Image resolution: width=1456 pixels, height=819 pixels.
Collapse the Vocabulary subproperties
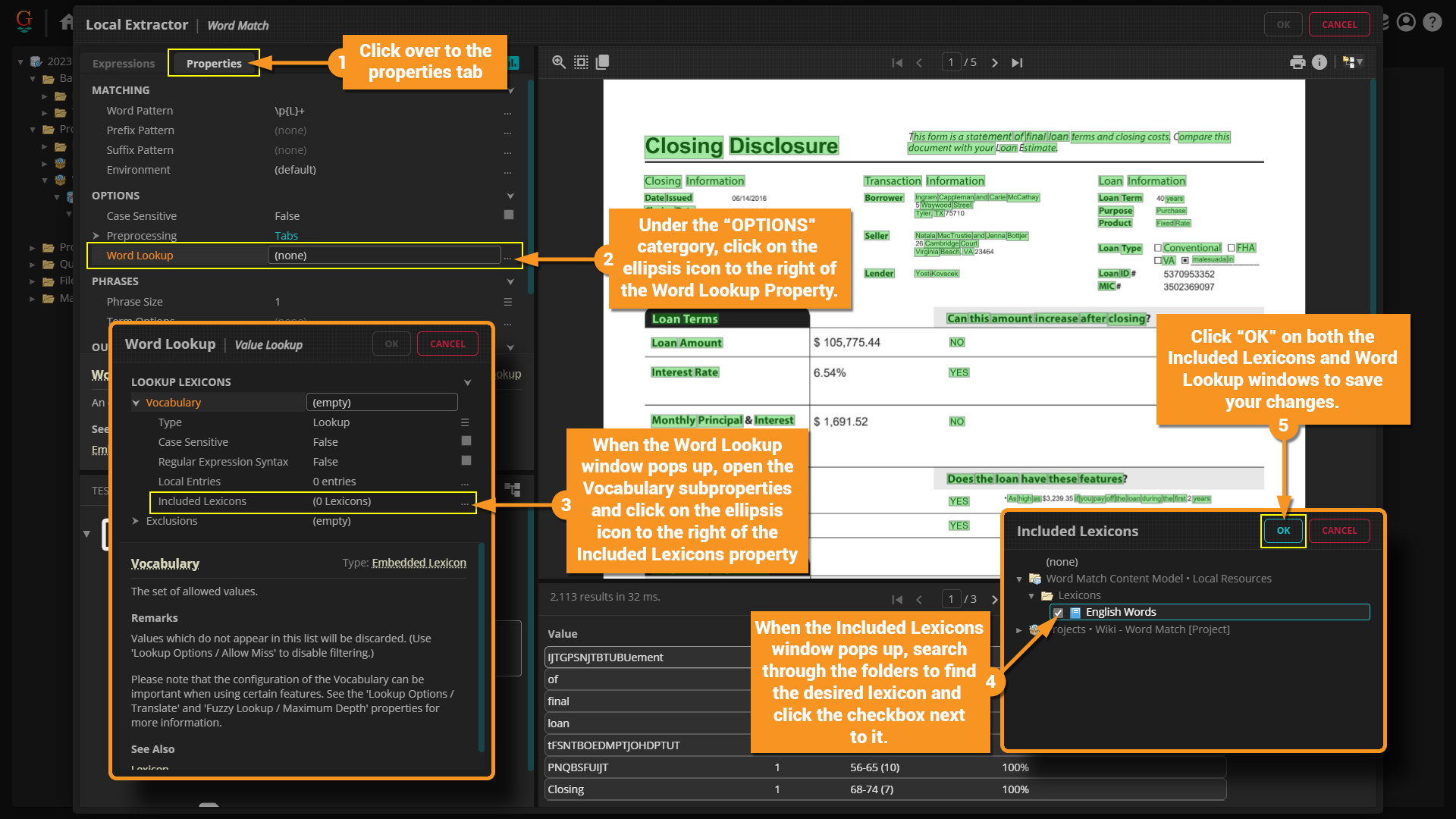pos(136,403)
